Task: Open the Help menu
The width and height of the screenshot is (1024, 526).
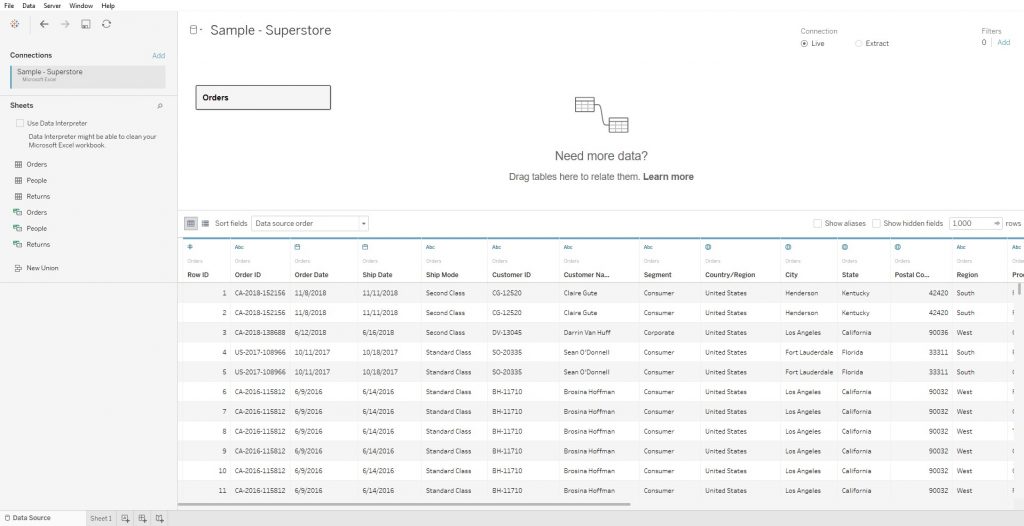Action: (x=108, y=5)
